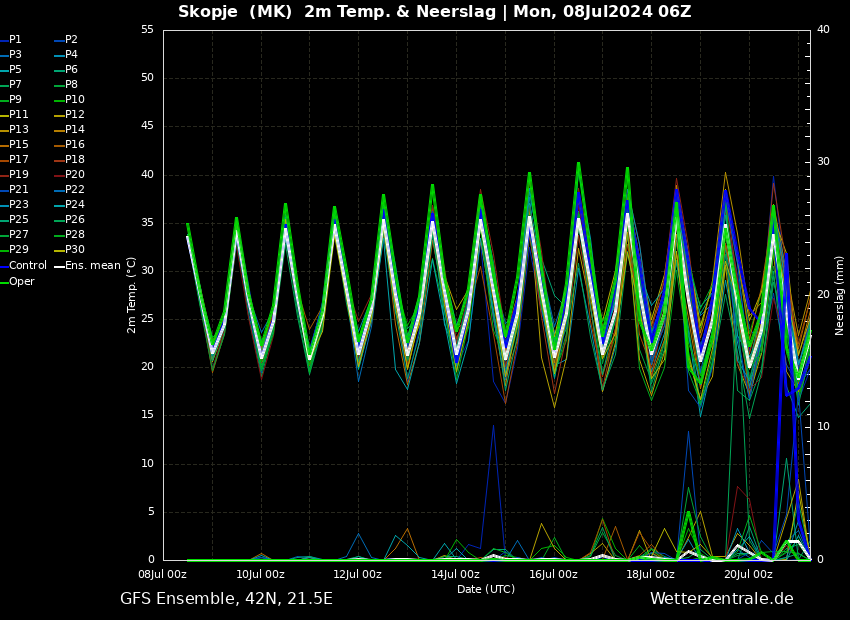Select the P16 legend entry
This screenshot has height=620, width=850.
tap(74, 145)
